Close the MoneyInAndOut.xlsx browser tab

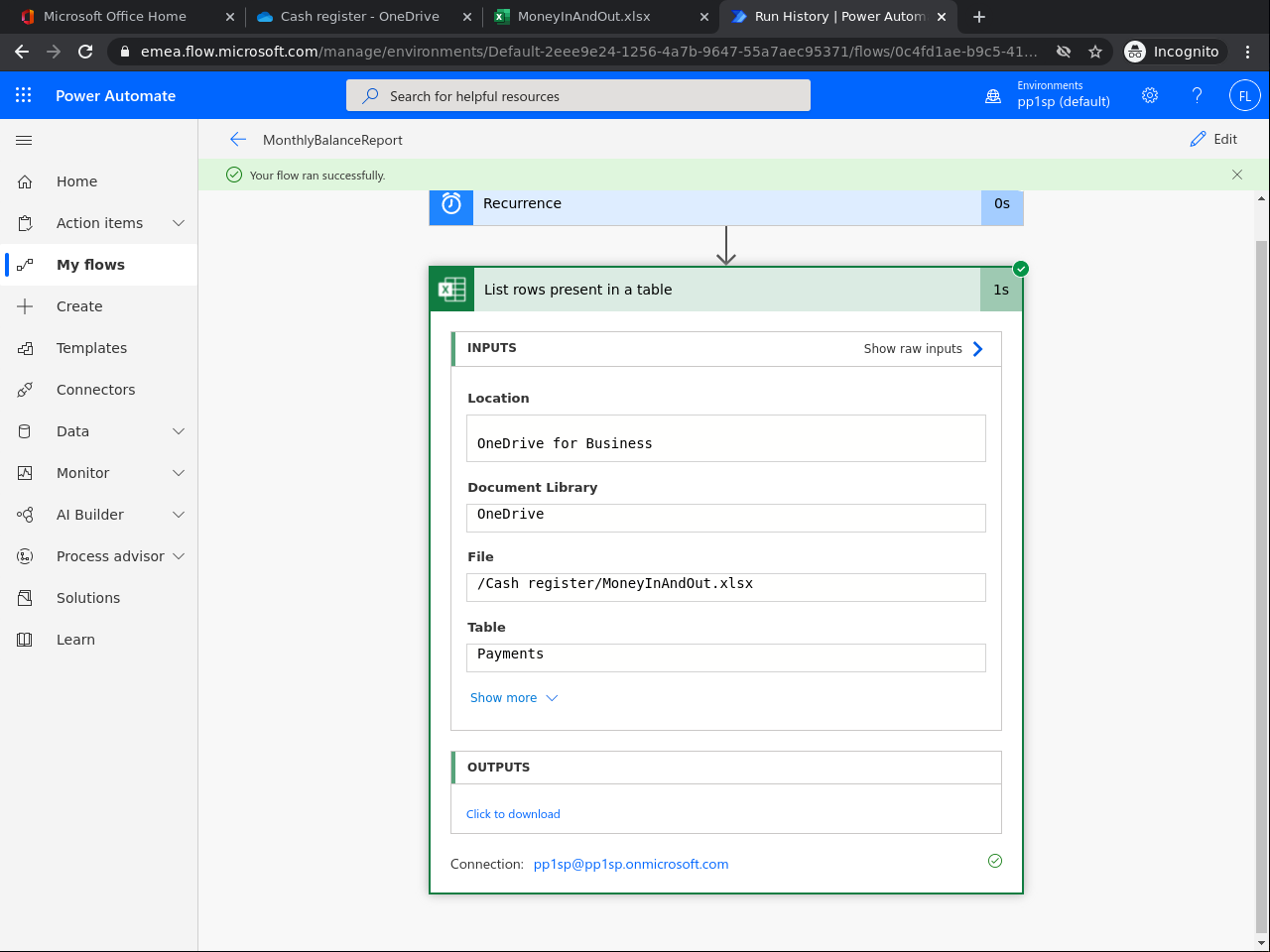[704, 17]
